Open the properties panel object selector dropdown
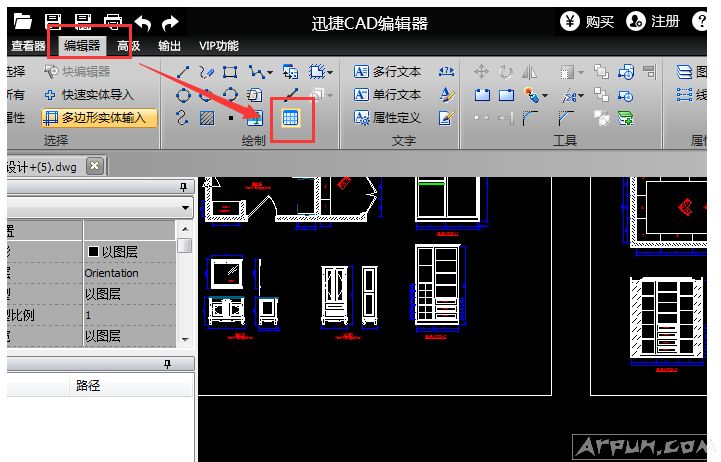 [x=185, y=207]
